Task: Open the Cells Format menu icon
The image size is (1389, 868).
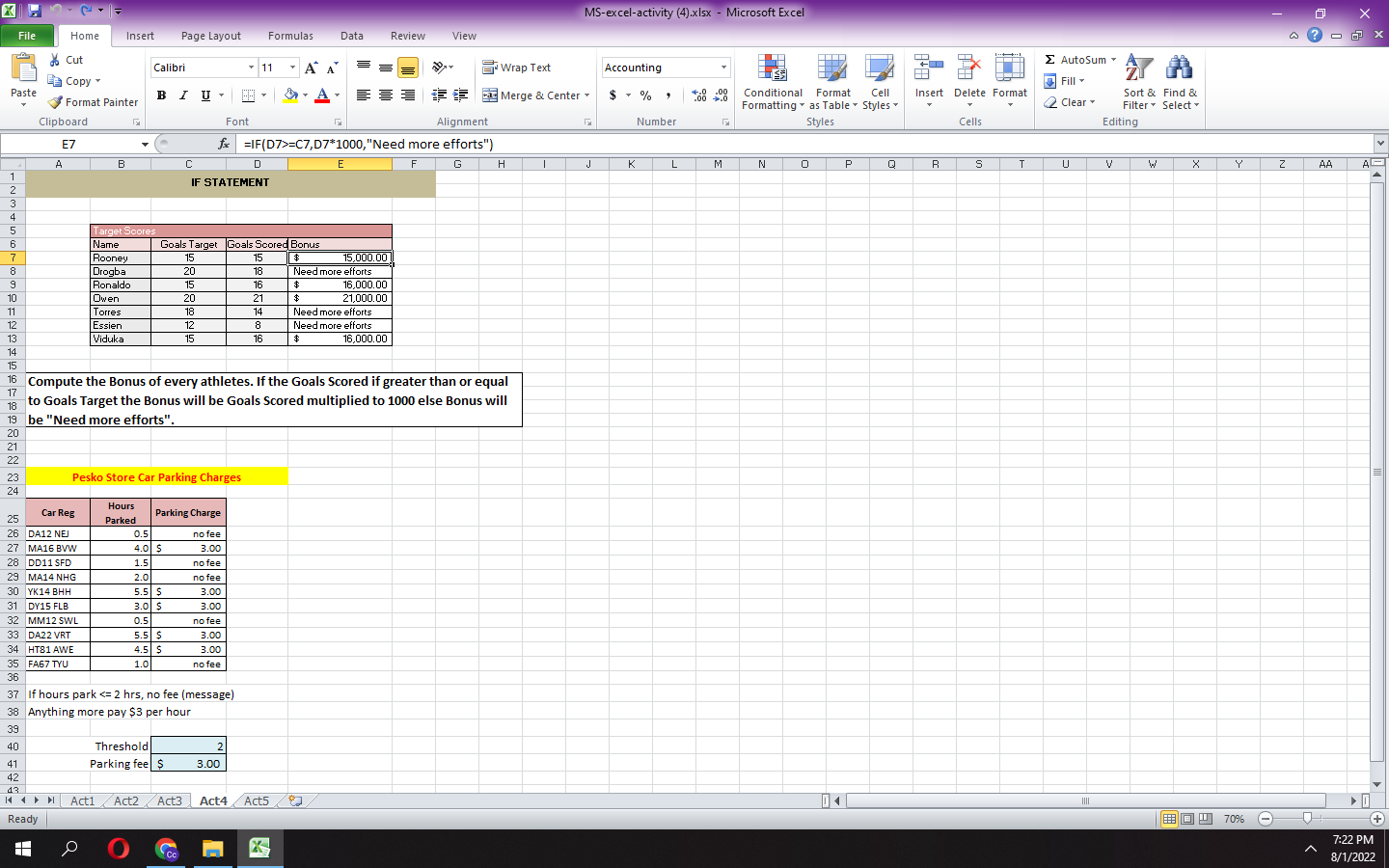Action: [x=1010, y=68]
